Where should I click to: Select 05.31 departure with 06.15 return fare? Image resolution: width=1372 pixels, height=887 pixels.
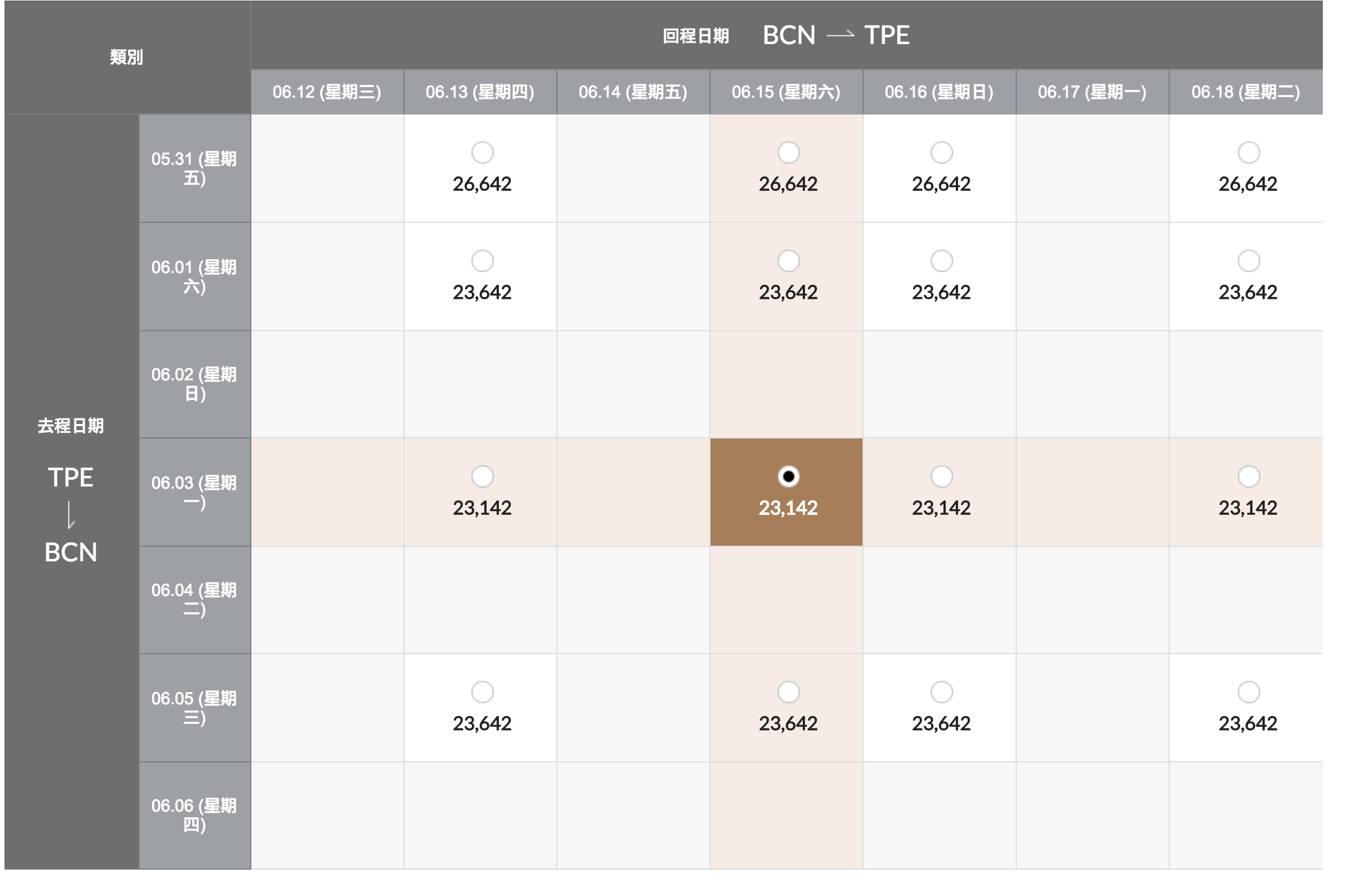click(788, 152)
